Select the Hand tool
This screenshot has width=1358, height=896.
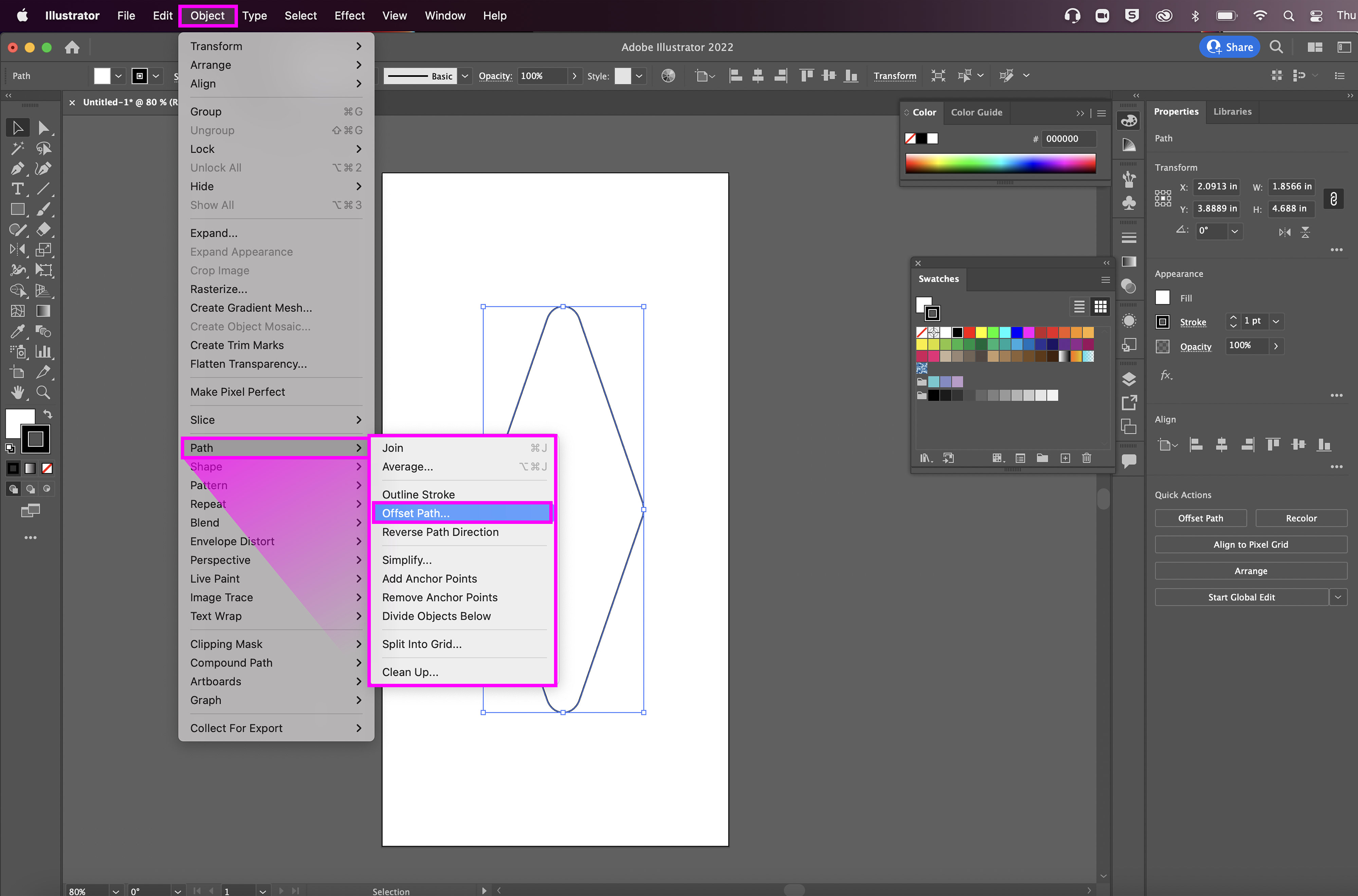point(18,392)
